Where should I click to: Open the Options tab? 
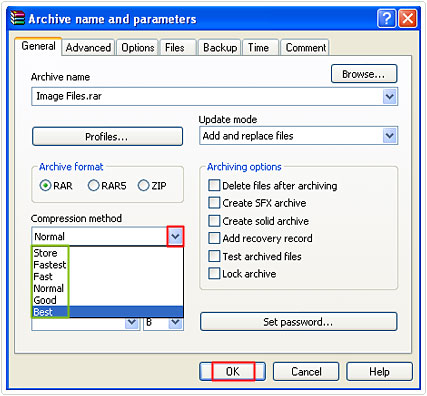click(138, 48)
